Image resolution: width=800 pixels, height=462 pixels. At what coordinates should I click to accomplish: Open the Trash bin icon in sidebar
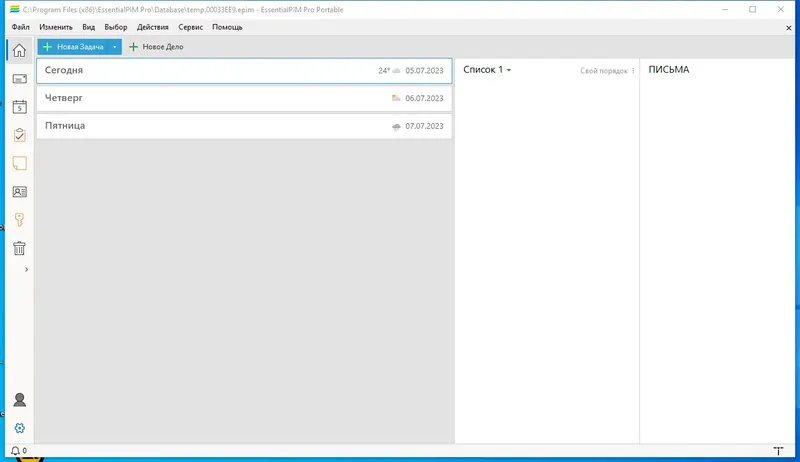pyautogui.click(x=19, y=248)
